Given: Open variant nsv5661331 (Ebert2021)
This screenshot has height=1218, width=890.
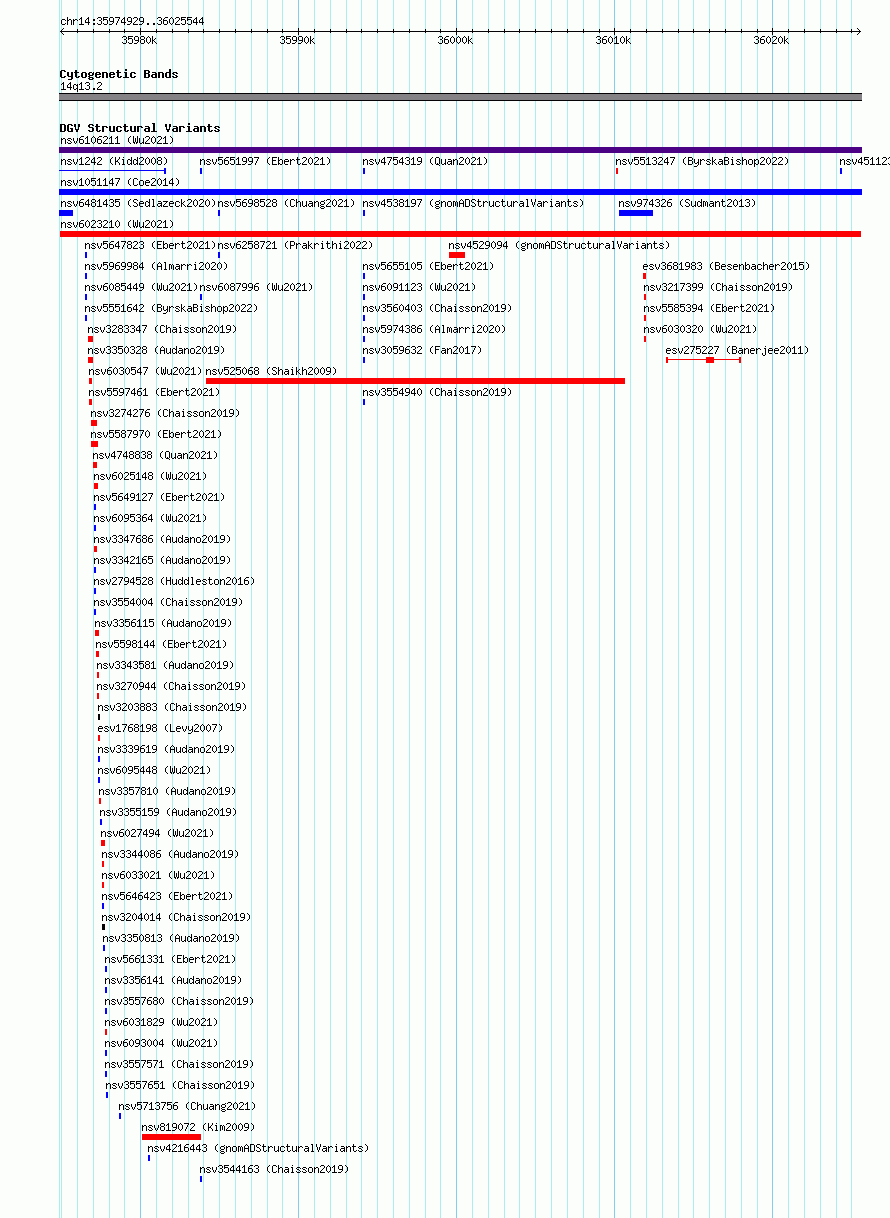Looking at the screenshot, I should 170,959.
